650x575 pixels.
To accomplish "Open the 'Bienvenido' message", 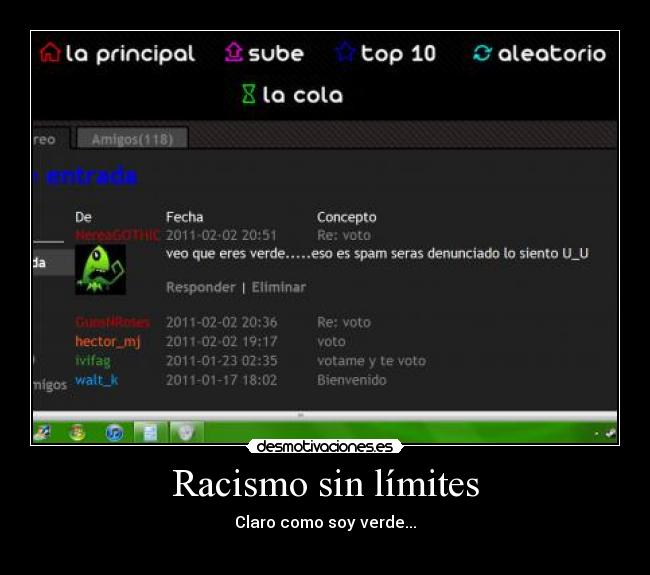I will point(352,380).
